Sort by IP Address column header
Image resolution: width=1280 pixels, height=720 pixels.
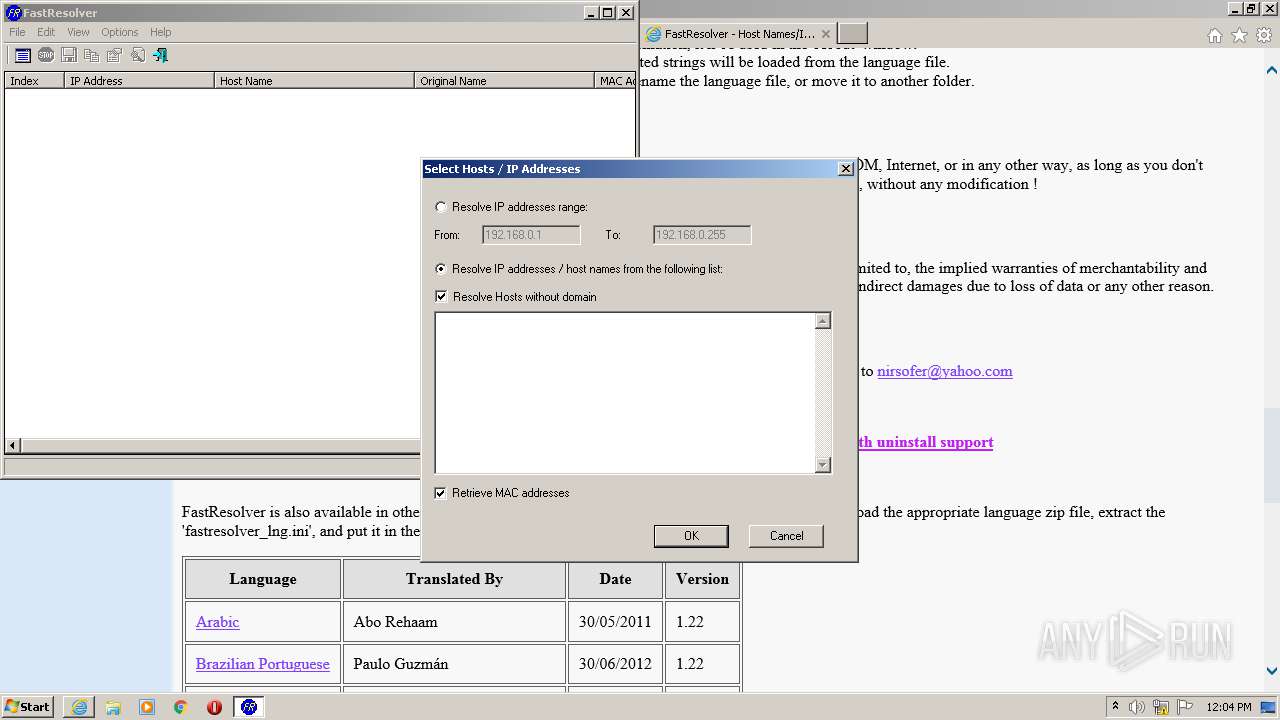coord(139,81)
